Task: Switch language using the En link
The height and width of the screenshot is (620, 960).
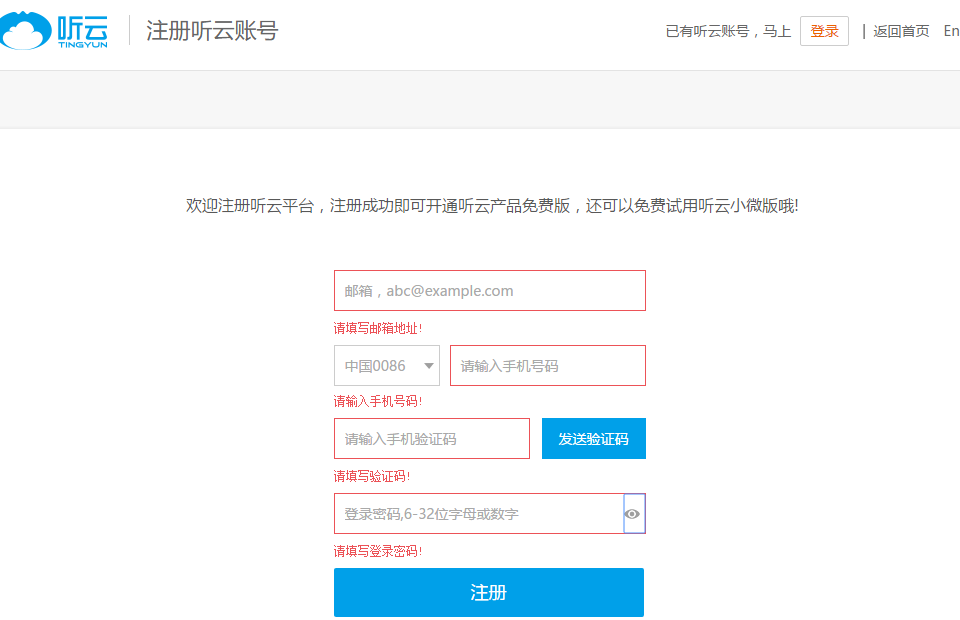Action: 950,31
